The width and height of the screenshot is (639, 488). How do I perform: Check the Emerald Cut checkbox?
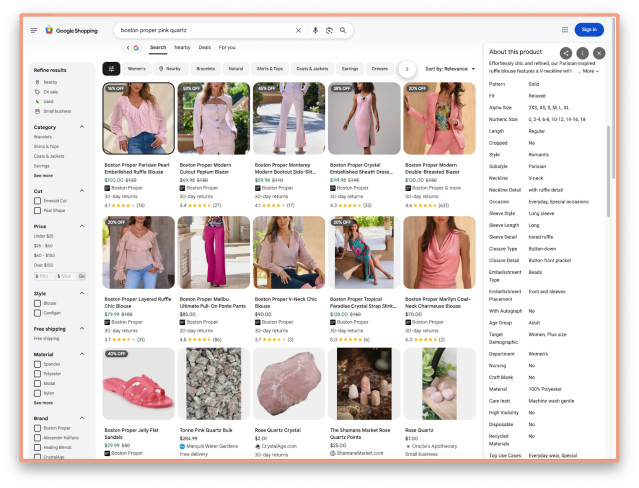(38, 200)
